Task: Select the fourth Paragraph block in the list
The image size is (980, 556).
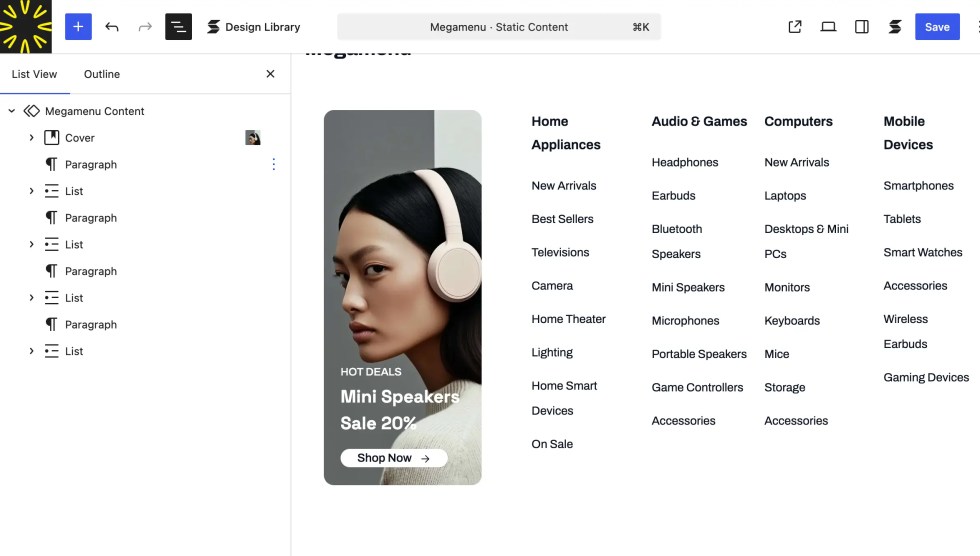Action: [91, 325]
